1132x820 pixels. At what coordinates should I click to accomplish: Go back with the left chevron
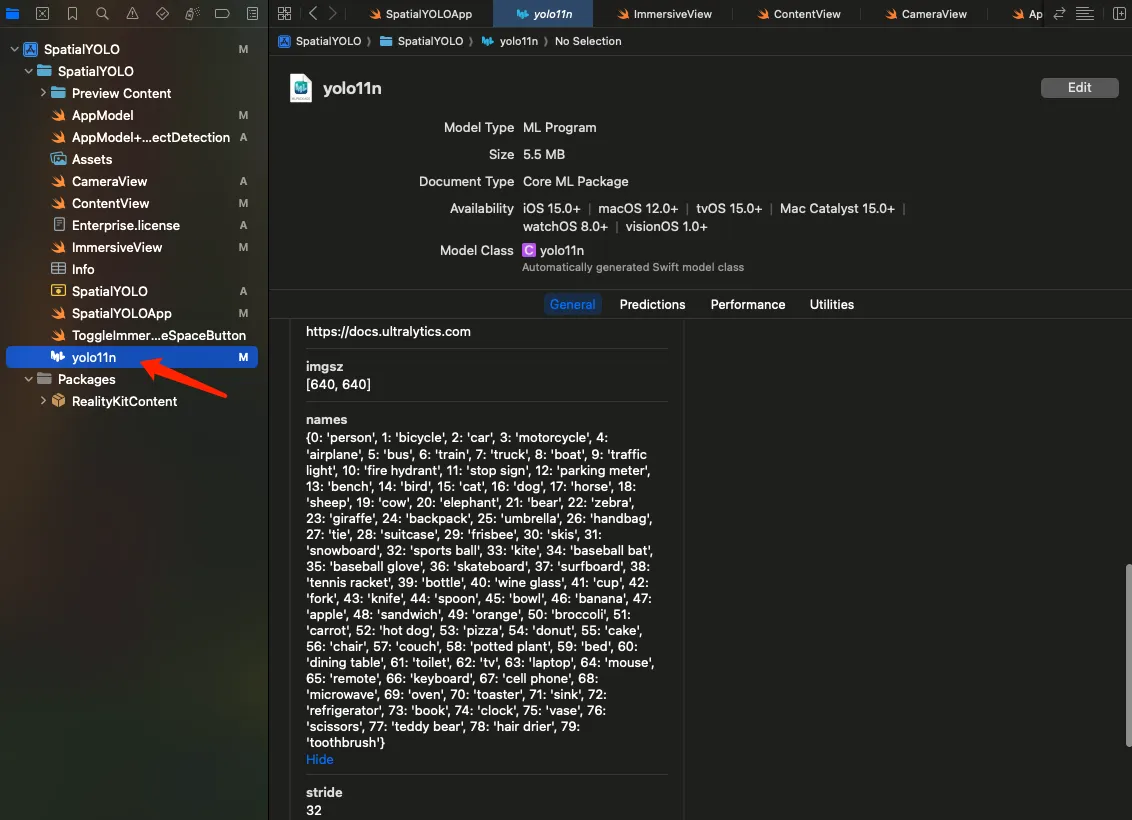[313, 13]
